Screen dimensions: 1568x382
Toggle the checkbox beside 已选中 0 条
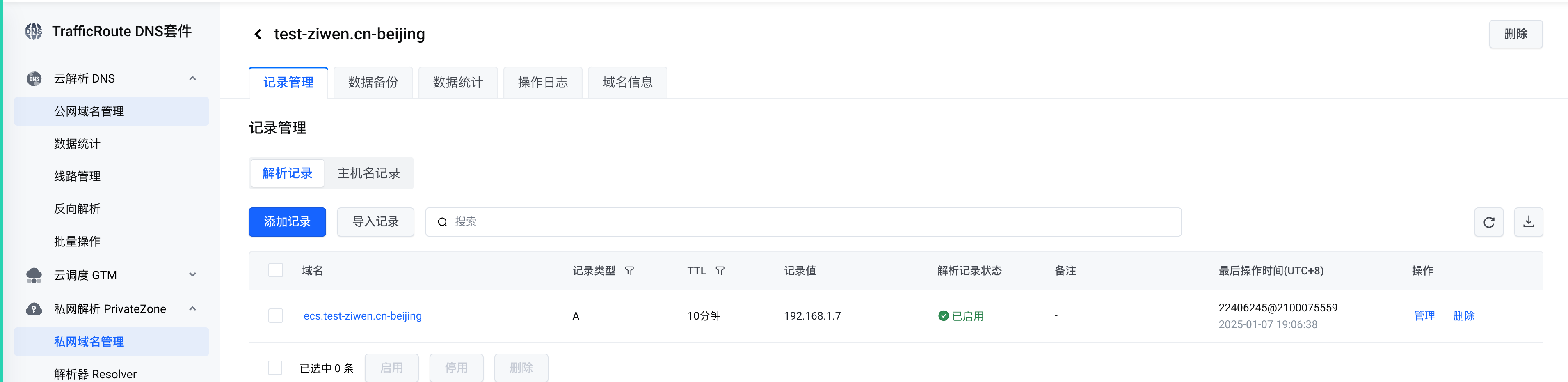[275, 368]
